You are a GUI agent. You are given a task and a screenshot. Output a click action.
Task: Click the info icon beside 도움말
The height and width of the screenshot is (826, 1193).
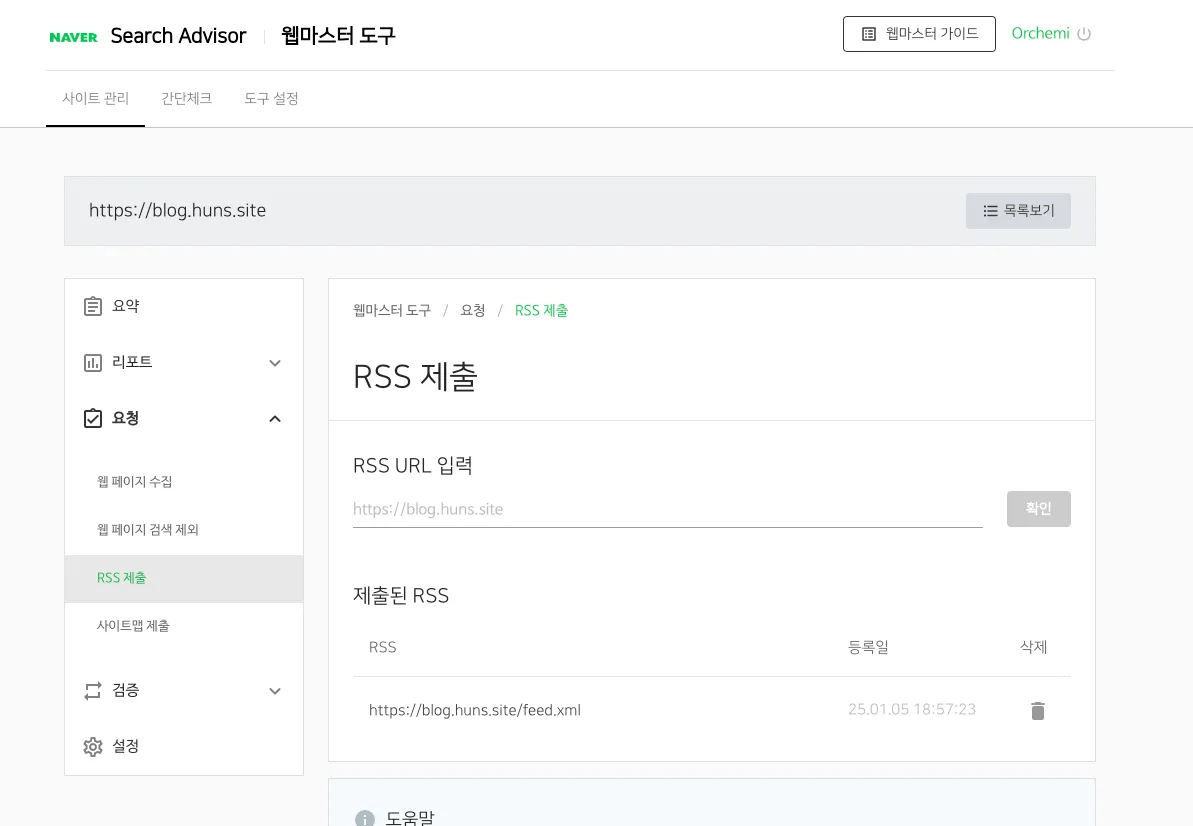pos(364,818)
